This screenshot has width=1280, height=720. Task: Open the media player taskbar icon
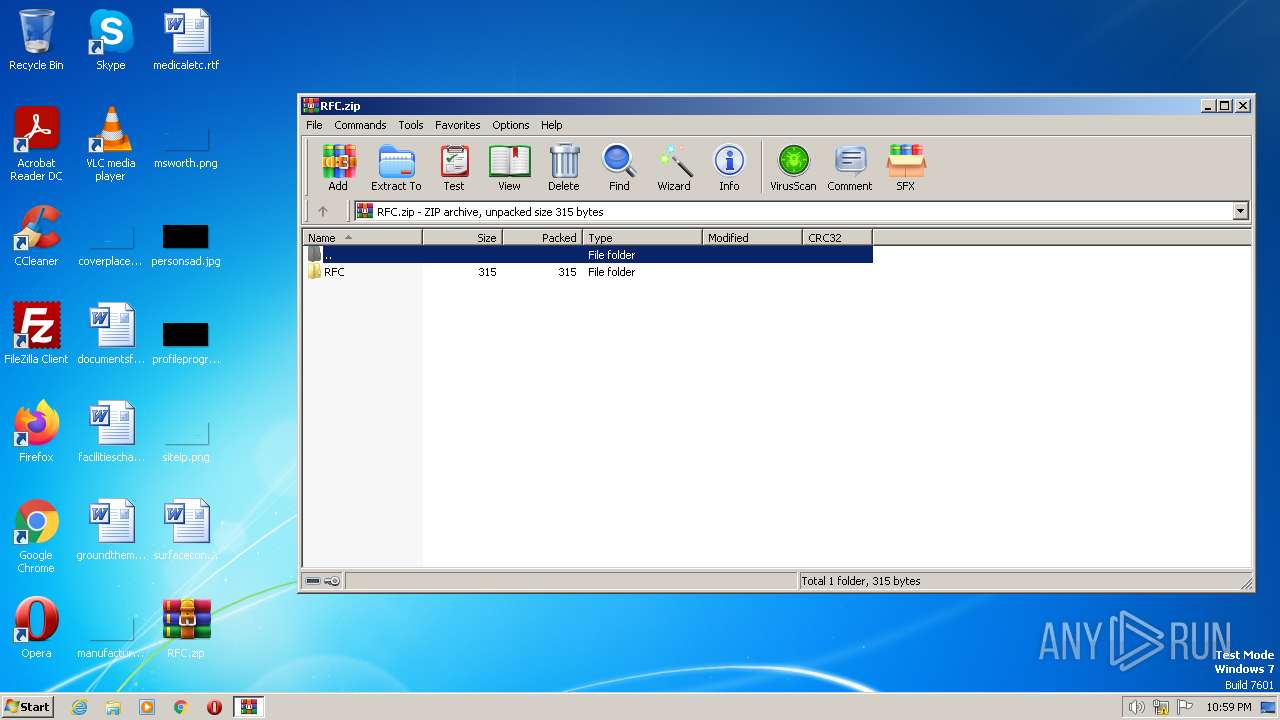click(x=147, y=707)
